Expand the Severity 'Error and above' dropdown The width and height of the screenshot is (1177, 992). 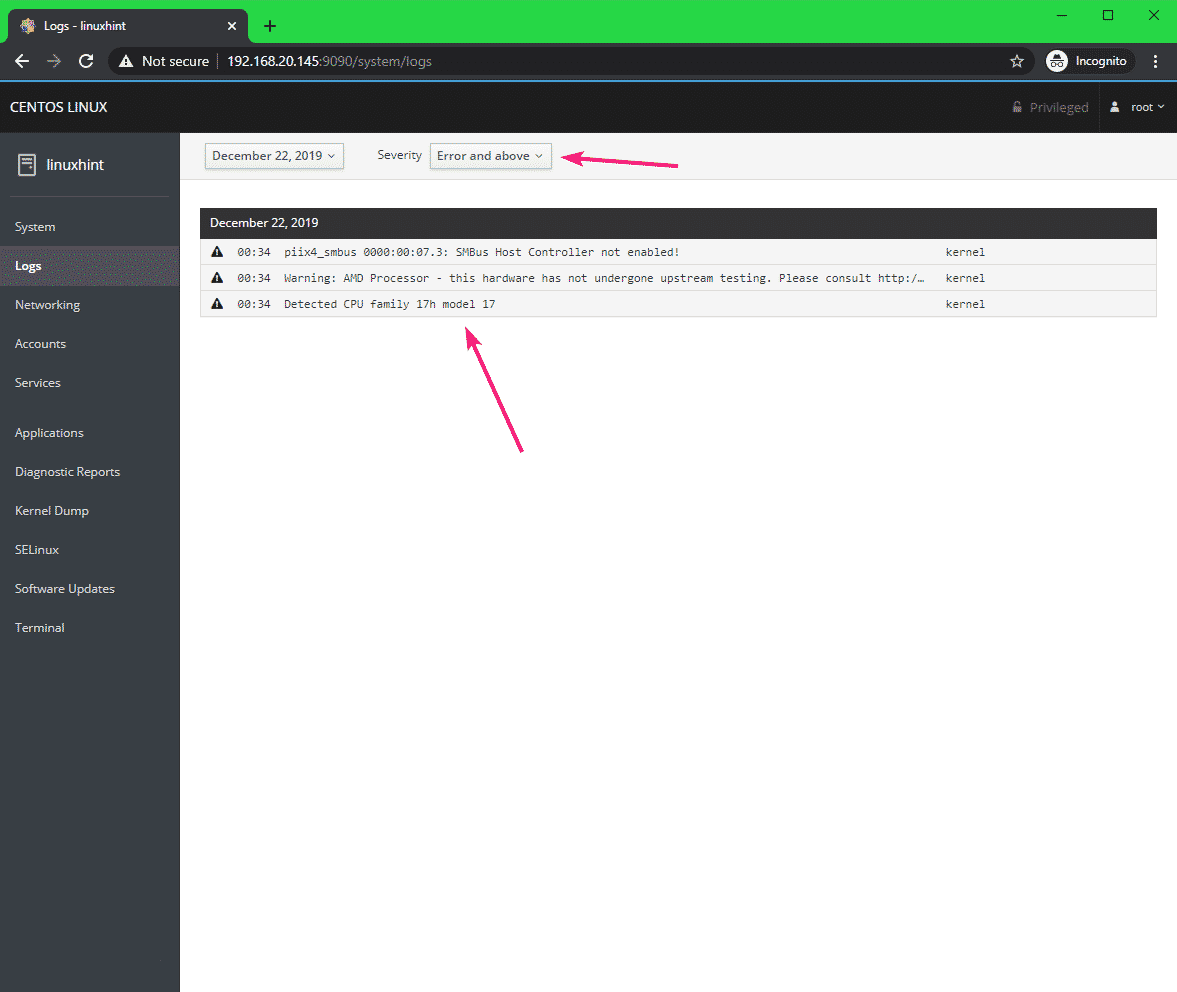click(490, 156)
